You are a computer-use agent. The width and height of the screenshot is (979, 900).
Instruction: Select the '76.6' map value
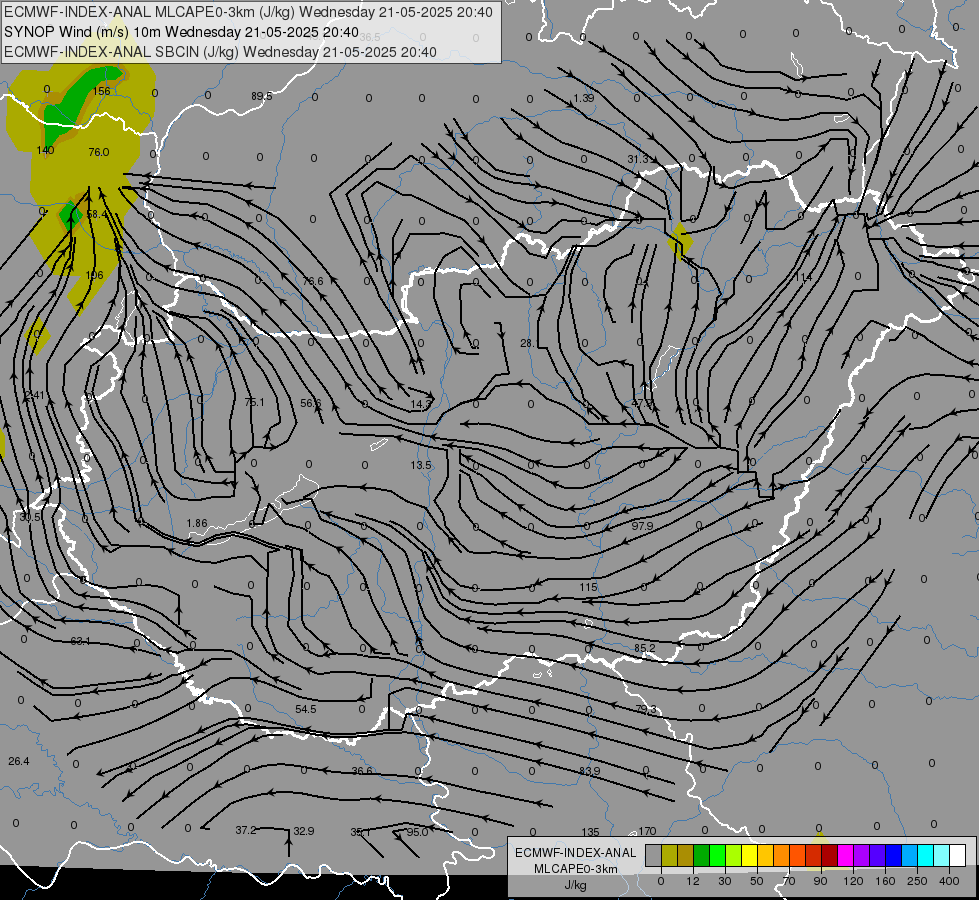[x=313, y=281]
